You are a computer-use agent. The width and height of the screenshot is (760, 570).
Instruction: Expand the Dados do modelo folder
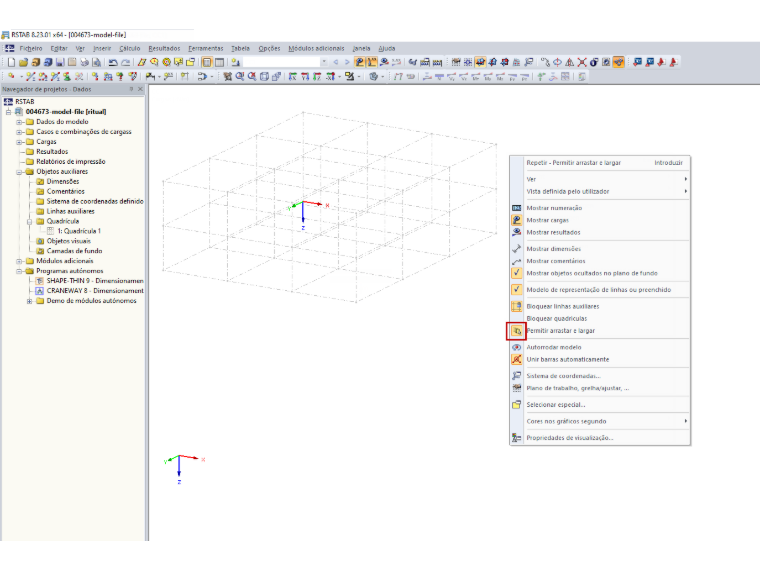pyautogui.click(x=19, y=122)
